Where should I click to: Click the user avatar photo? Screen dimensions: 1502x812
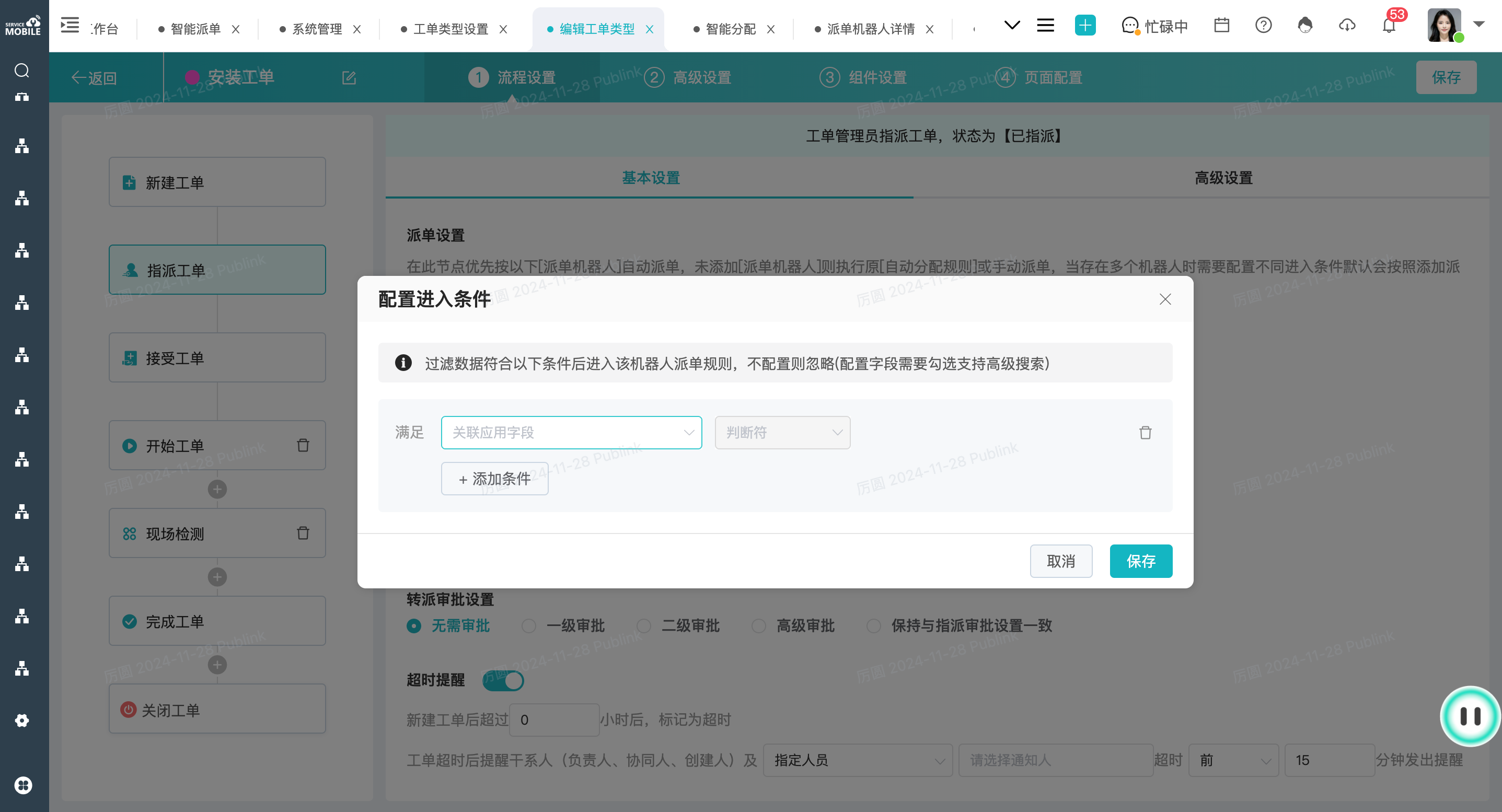tap(1445, 26)
